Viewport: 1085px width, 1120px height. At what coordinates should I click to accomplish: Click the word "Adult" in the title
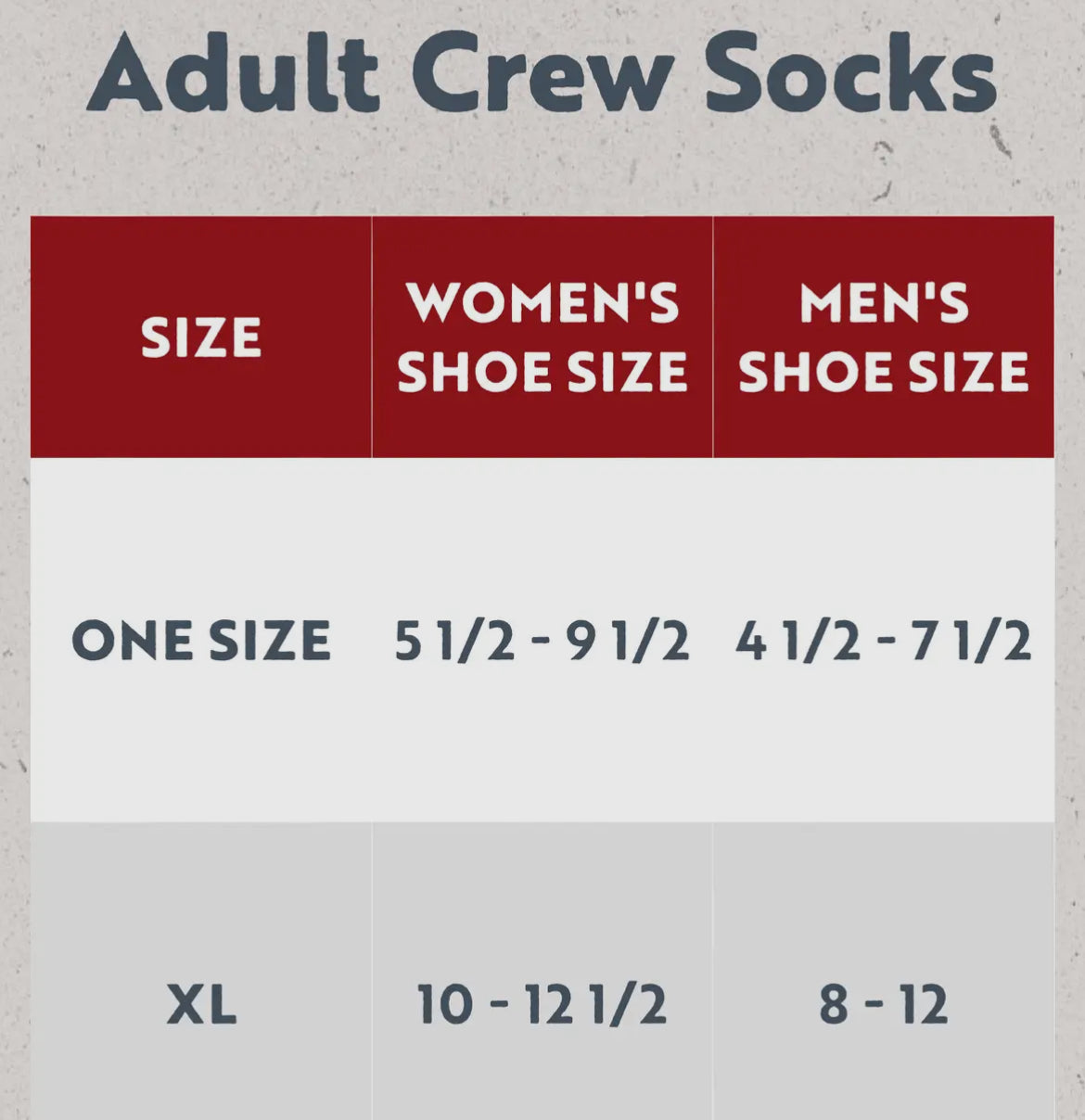pos(233,74)
